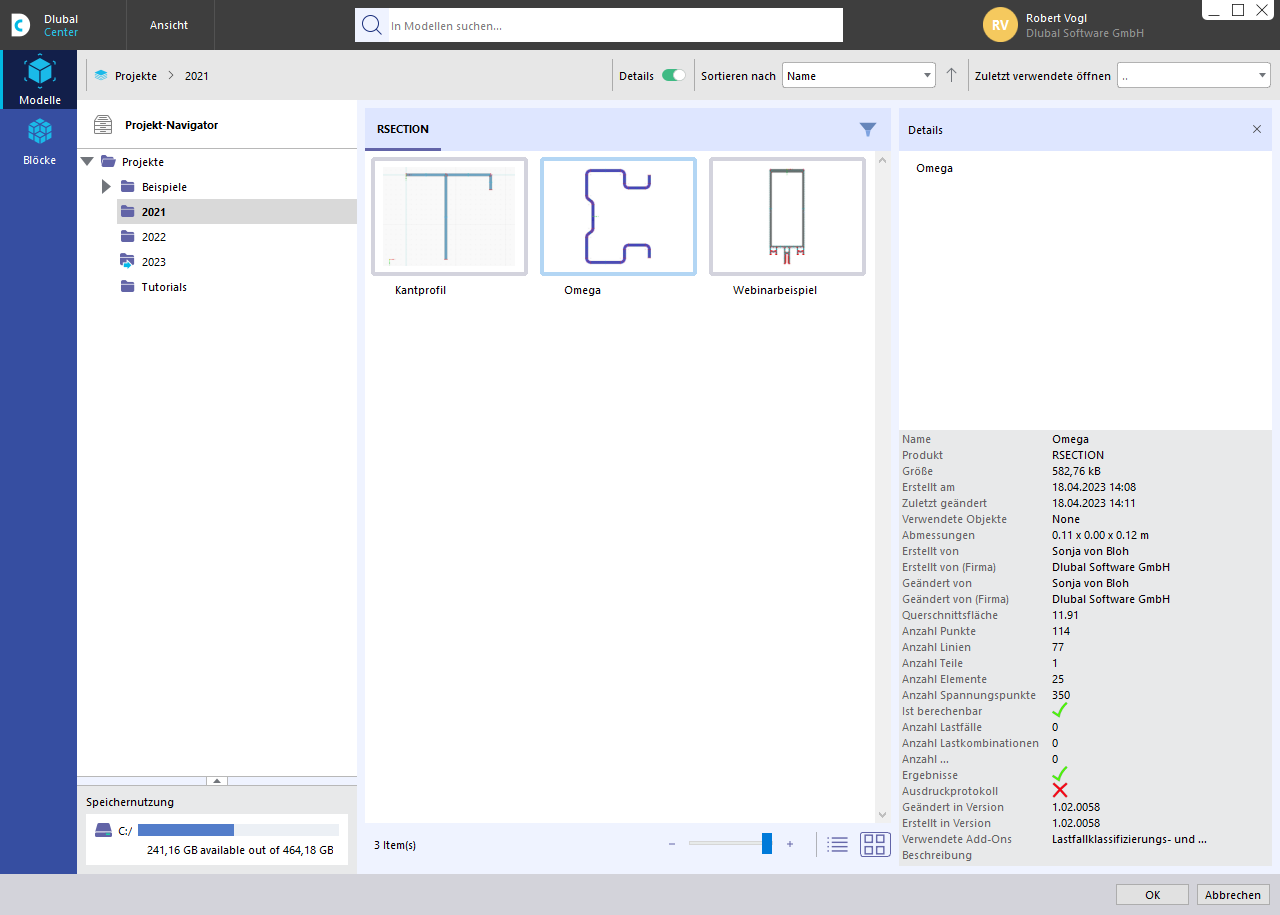
Task: Close the Details panel
Action: (1257, 130)
